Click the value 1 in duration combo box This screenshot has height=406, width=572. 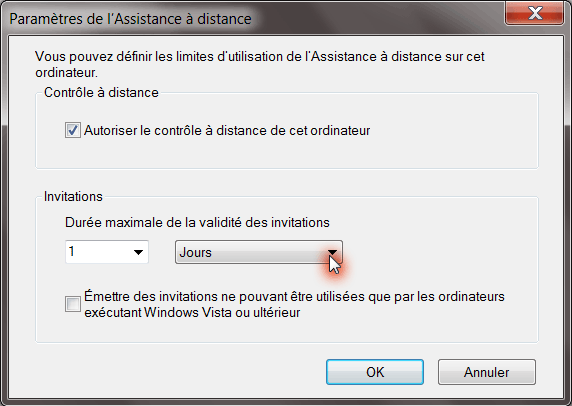tap(72, 251)
